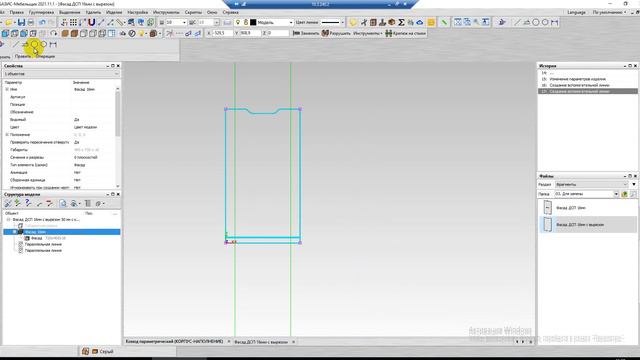Click the Свойства panel scrollbar down arrow

118,186
